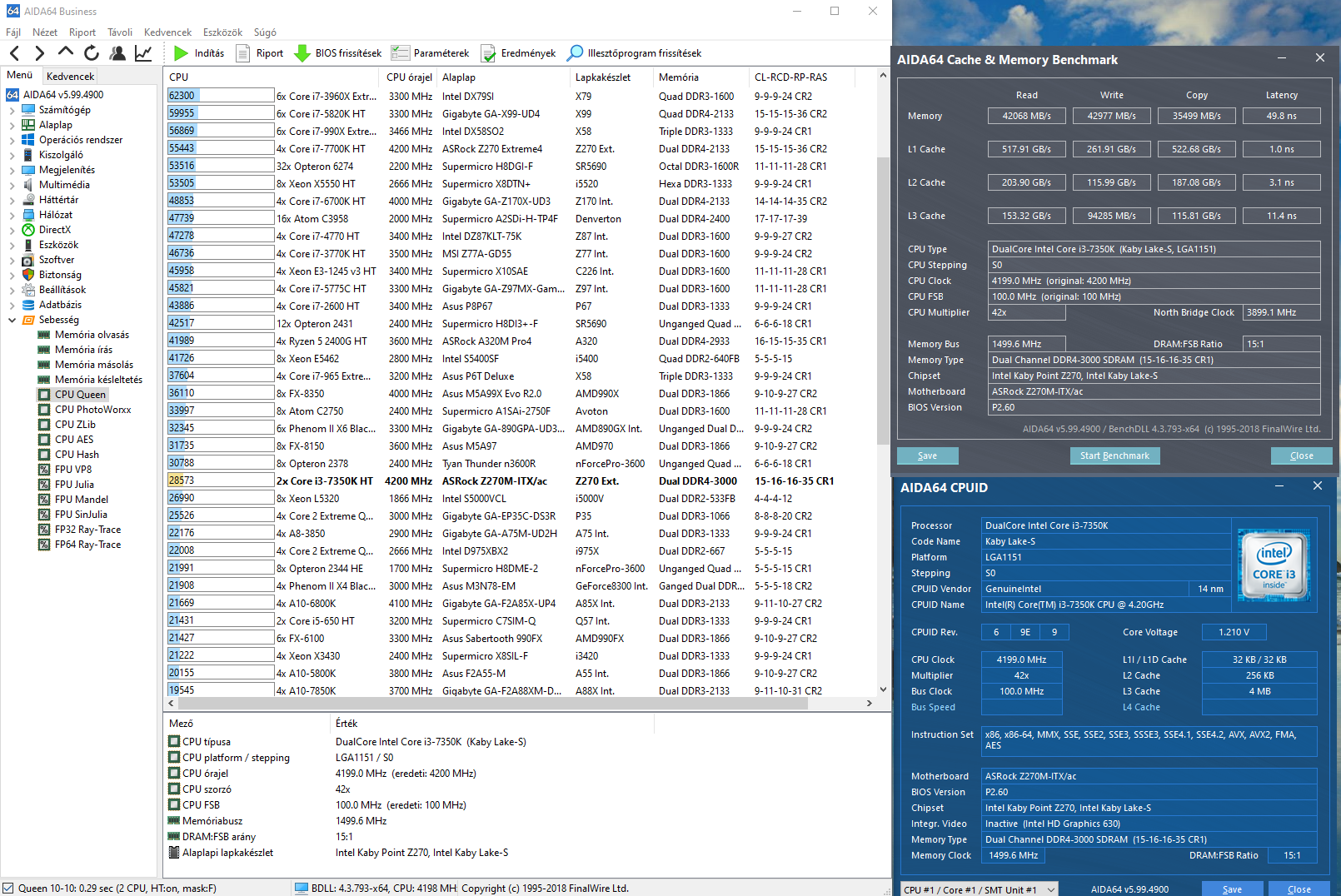Image resolution: width=1341 pixels, height=896 pixels.
Task: Click the user profile icon in toolbar
Action: click(x=117, y=53)
